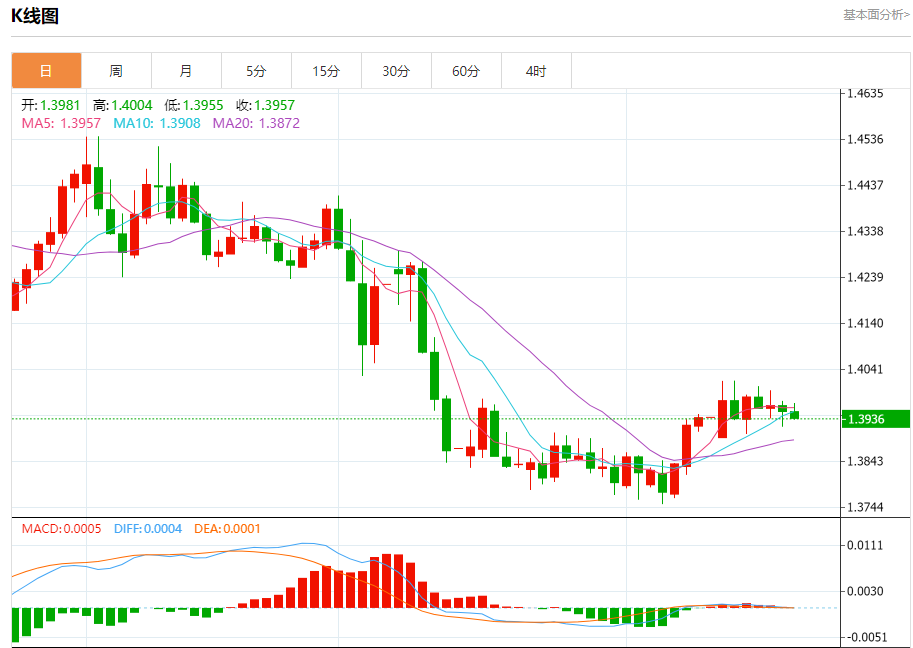Click the MACD:0.0005 indicator label
913x648 pixels.
pyautogui.click(x=61, y=529)
